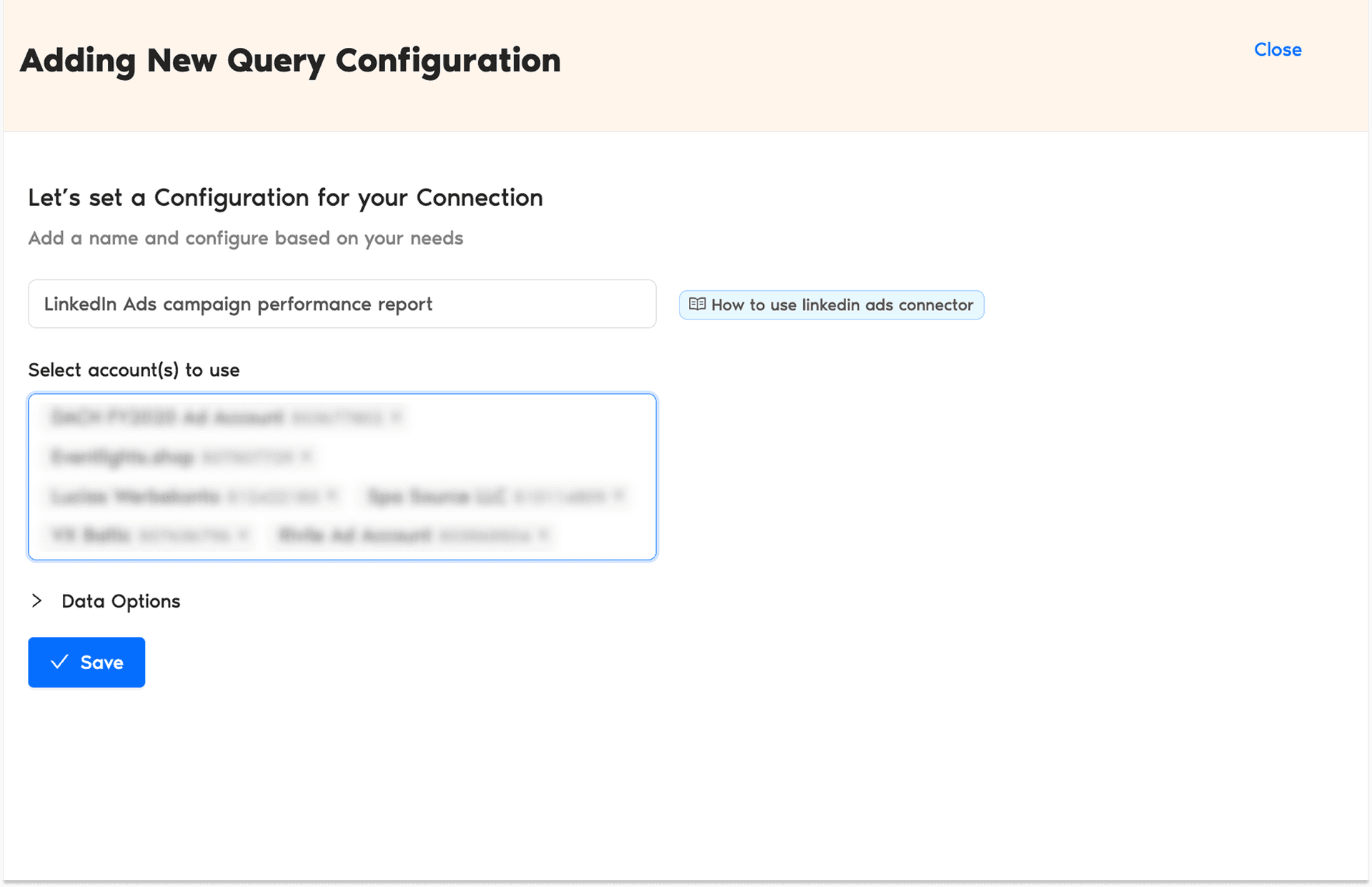Click the checkmark icon inside the Save button
Screen dimensions: 1372x887
click(x=61, y=662)
